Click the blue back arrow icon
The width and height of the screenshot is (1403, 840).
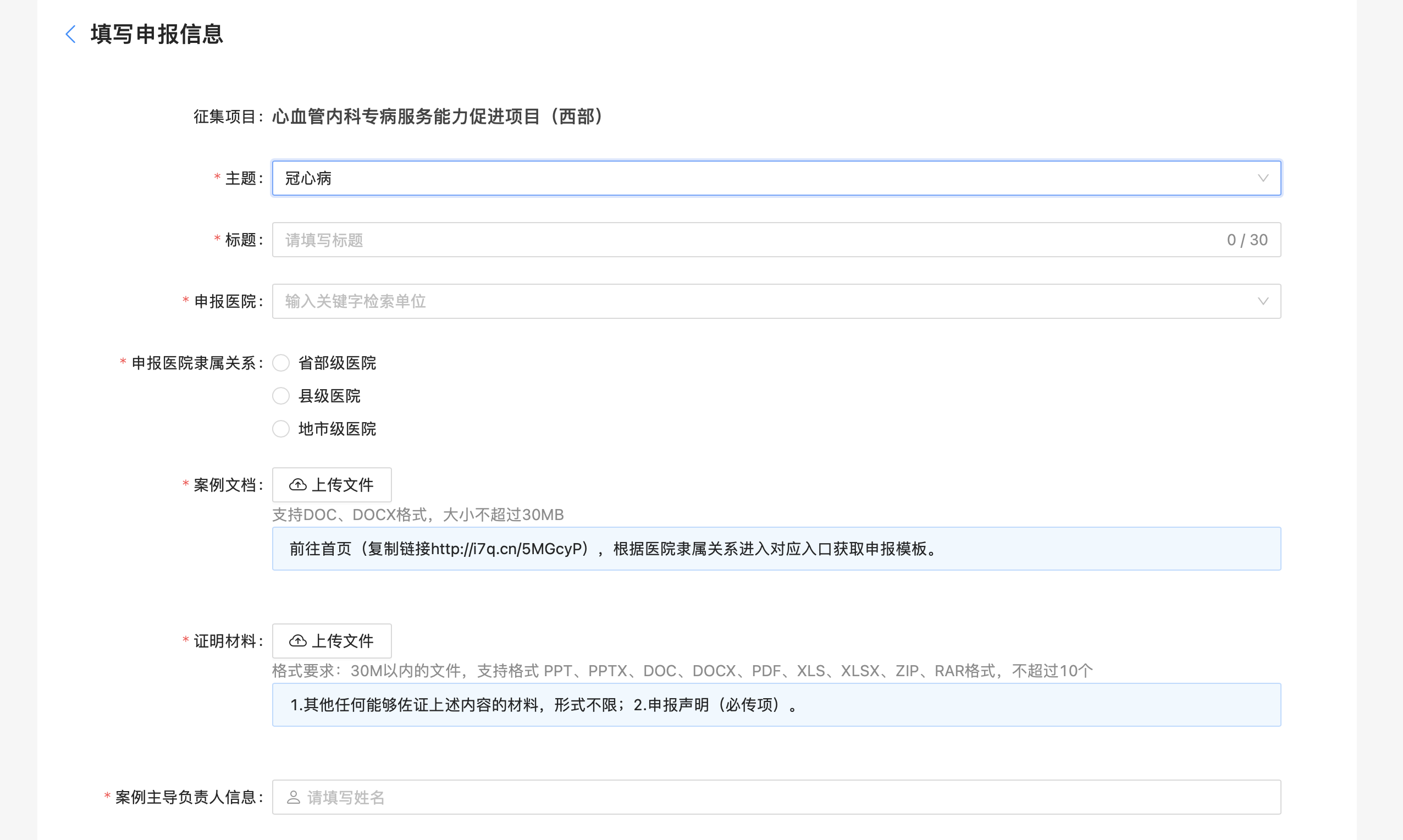coord(71,34)
